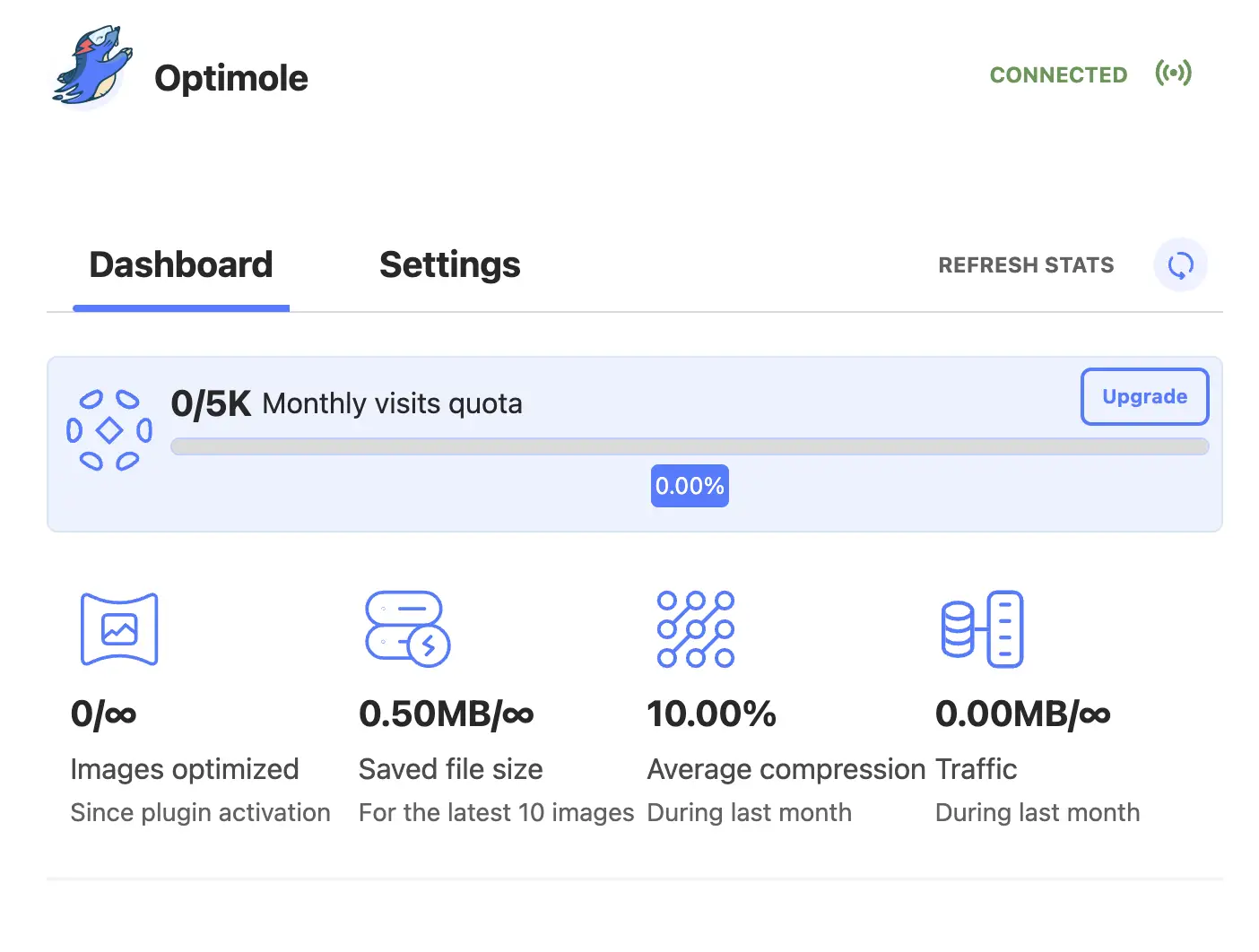Click the monthly visits quota icon

tap(109, 430)
